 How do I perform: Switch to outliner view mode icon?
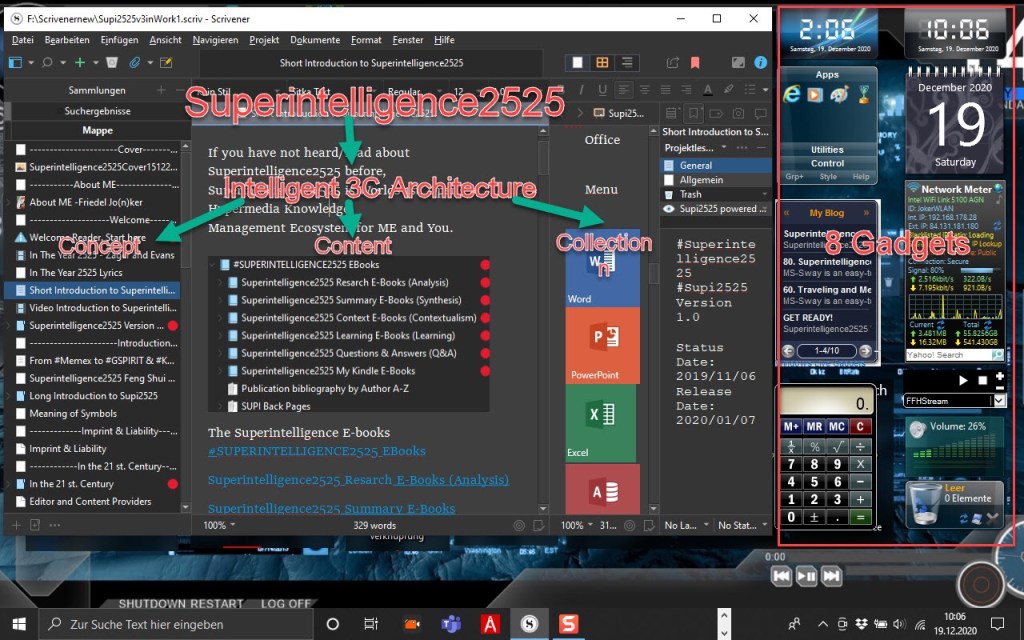pos(626,63)
